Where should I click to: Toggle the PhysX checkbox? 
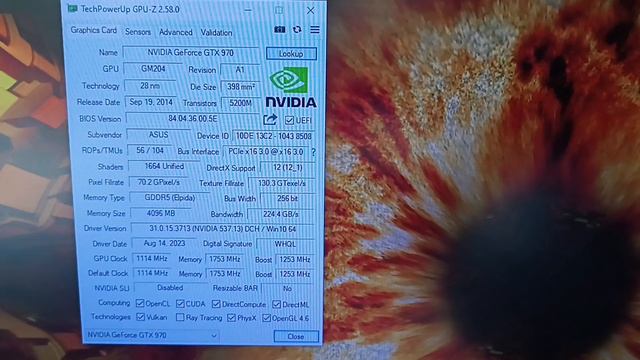231,318
